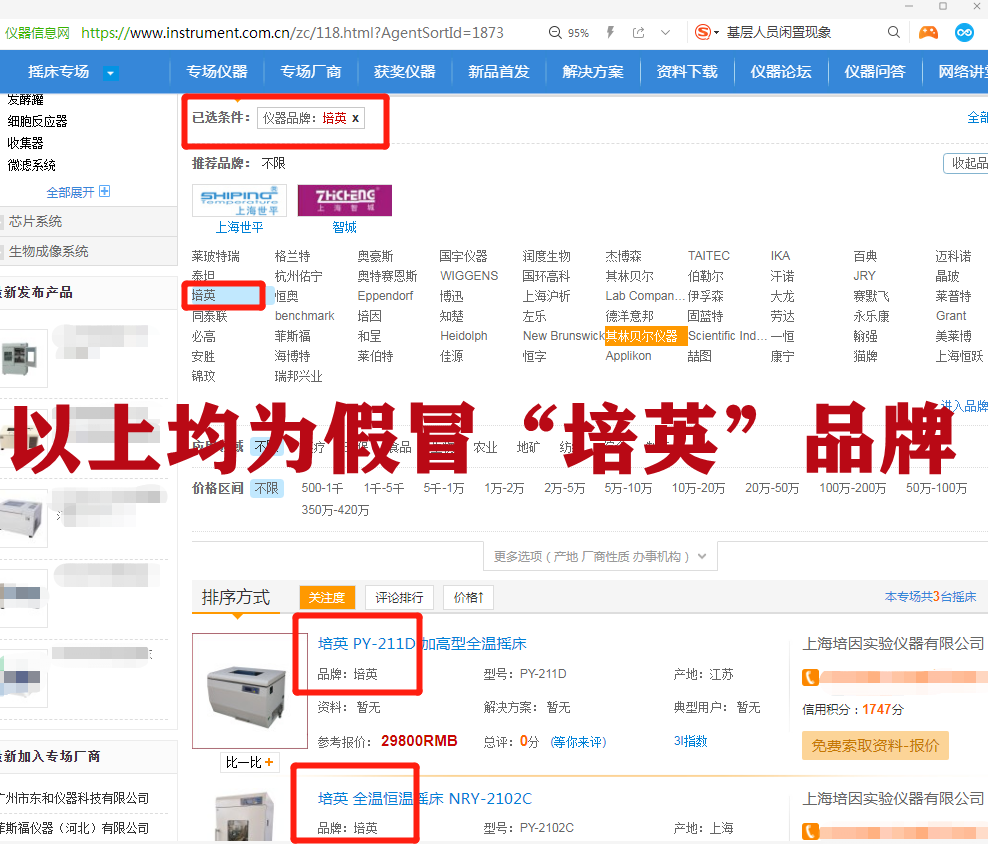Sort by 价格

tap(468, 598)
